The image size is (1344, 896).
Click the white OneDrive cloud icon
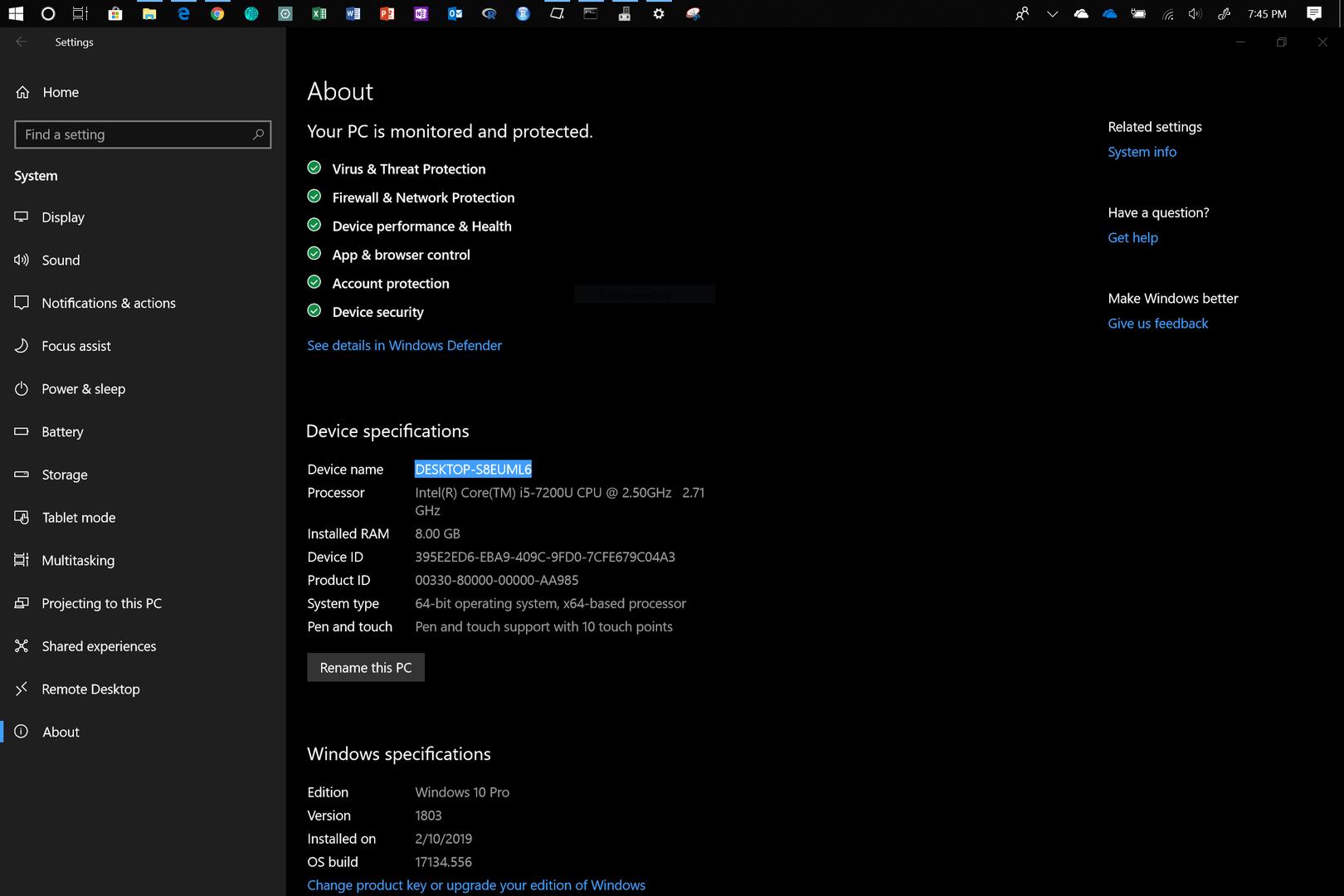(1081, 13)
